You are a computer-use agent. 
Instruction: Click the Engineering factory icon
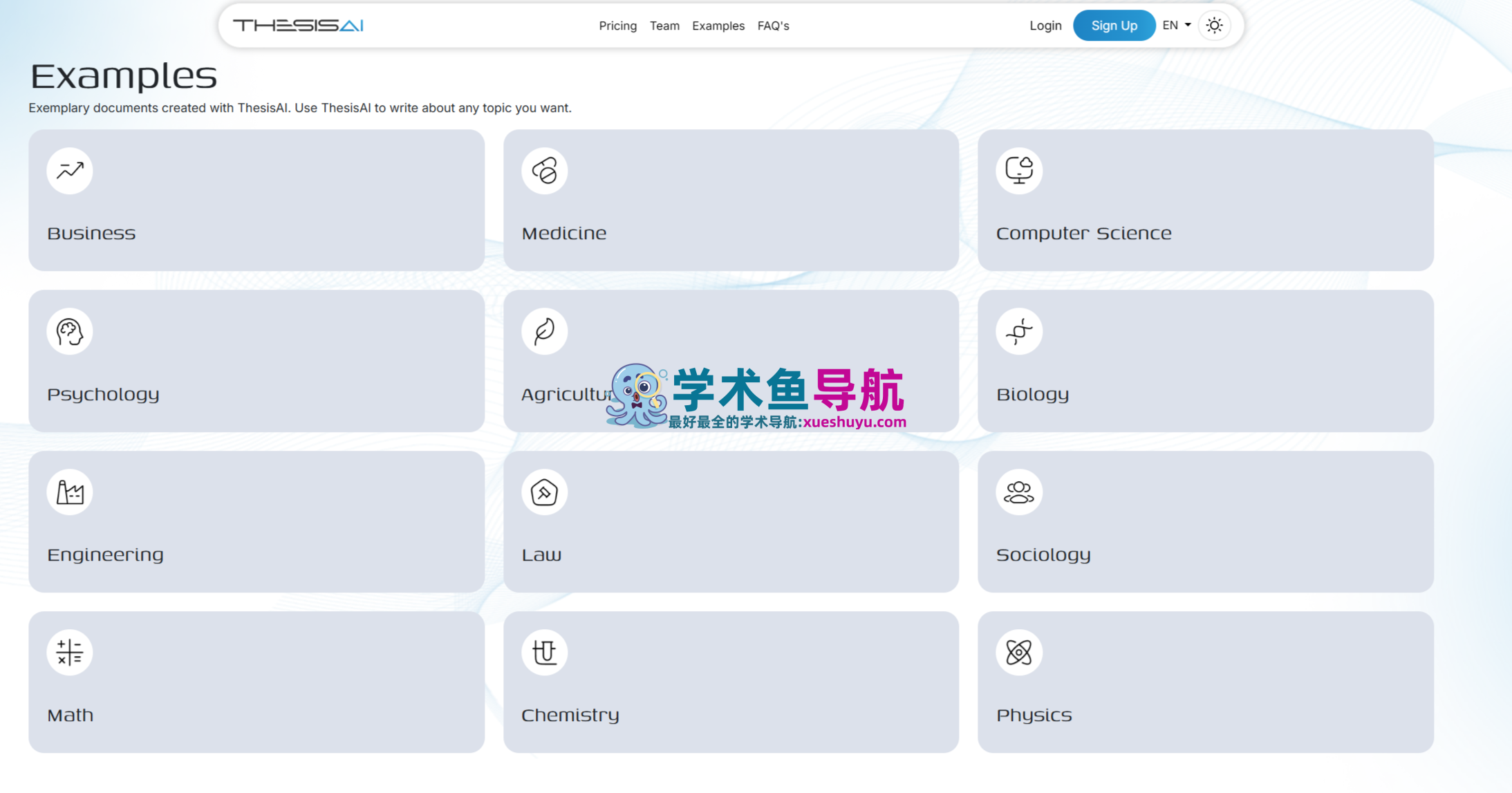pyautogui.click(x=70, y=492)
